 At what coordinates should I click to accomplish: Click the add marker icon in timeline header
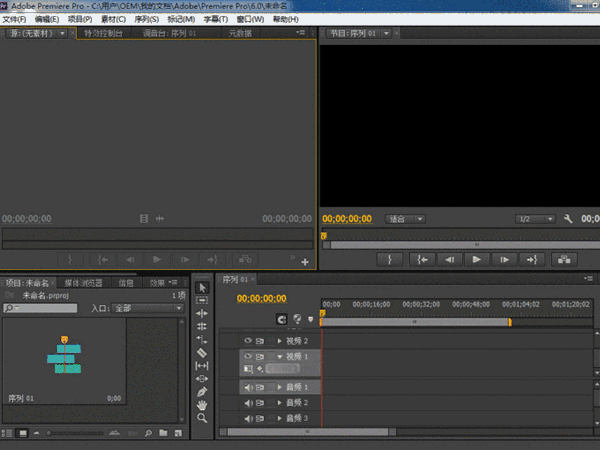(311, 319)
